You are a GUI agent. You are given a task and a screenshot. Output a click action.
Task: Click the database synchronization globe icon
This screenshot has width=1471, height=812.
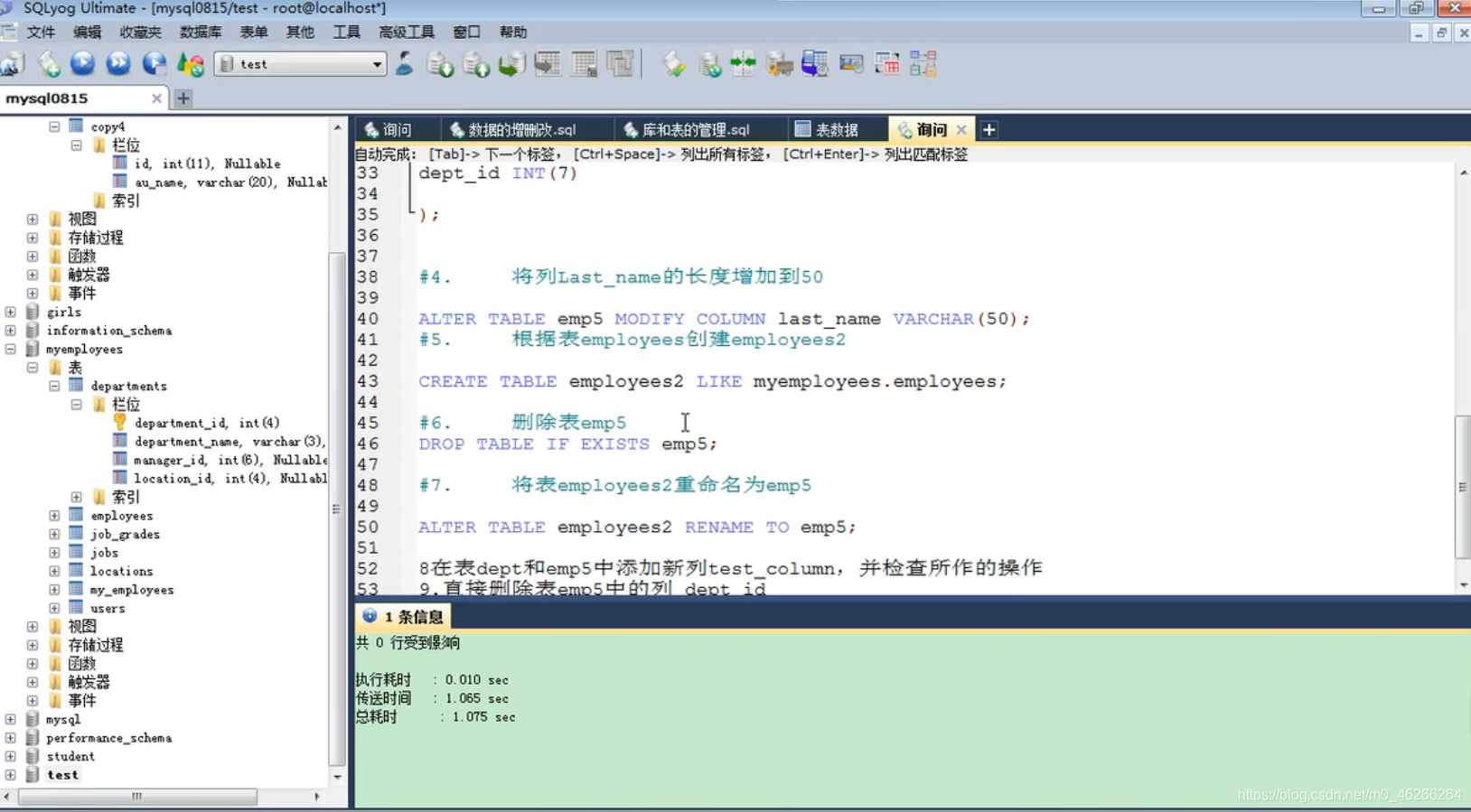pyautogui.click(x=709, y=64)
